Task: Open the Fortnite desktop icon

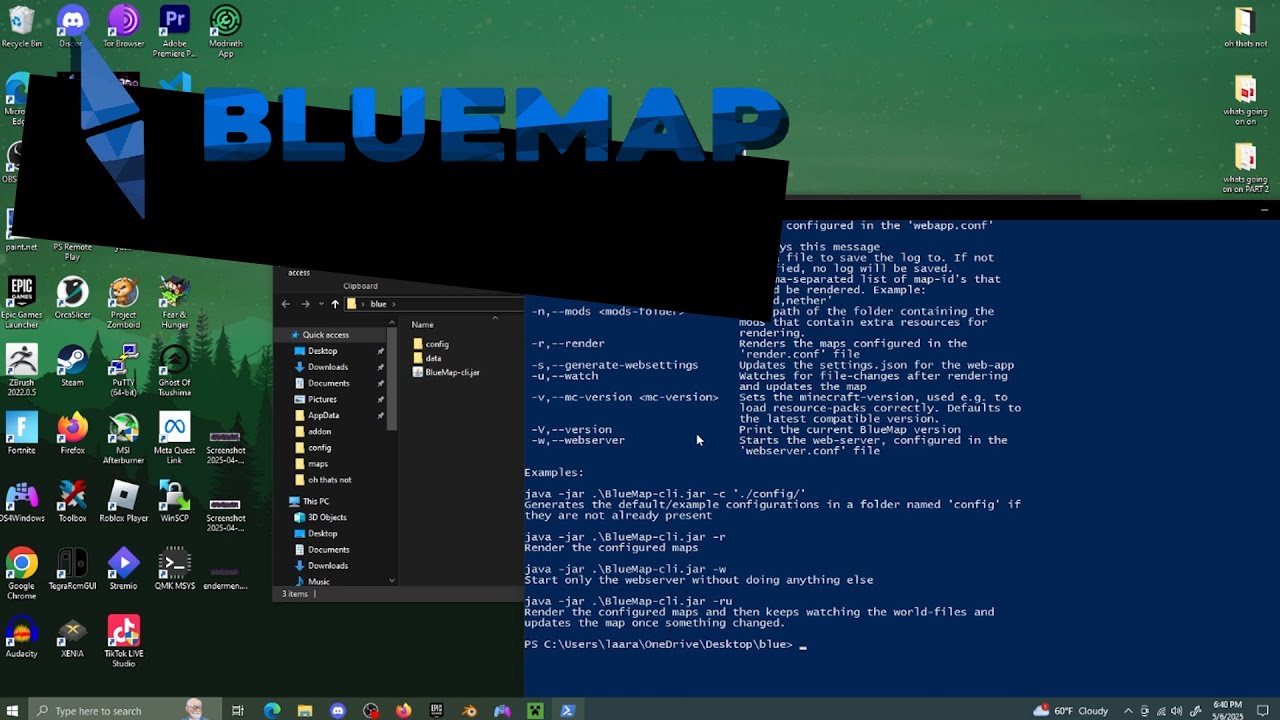Action: coord(22,433)
